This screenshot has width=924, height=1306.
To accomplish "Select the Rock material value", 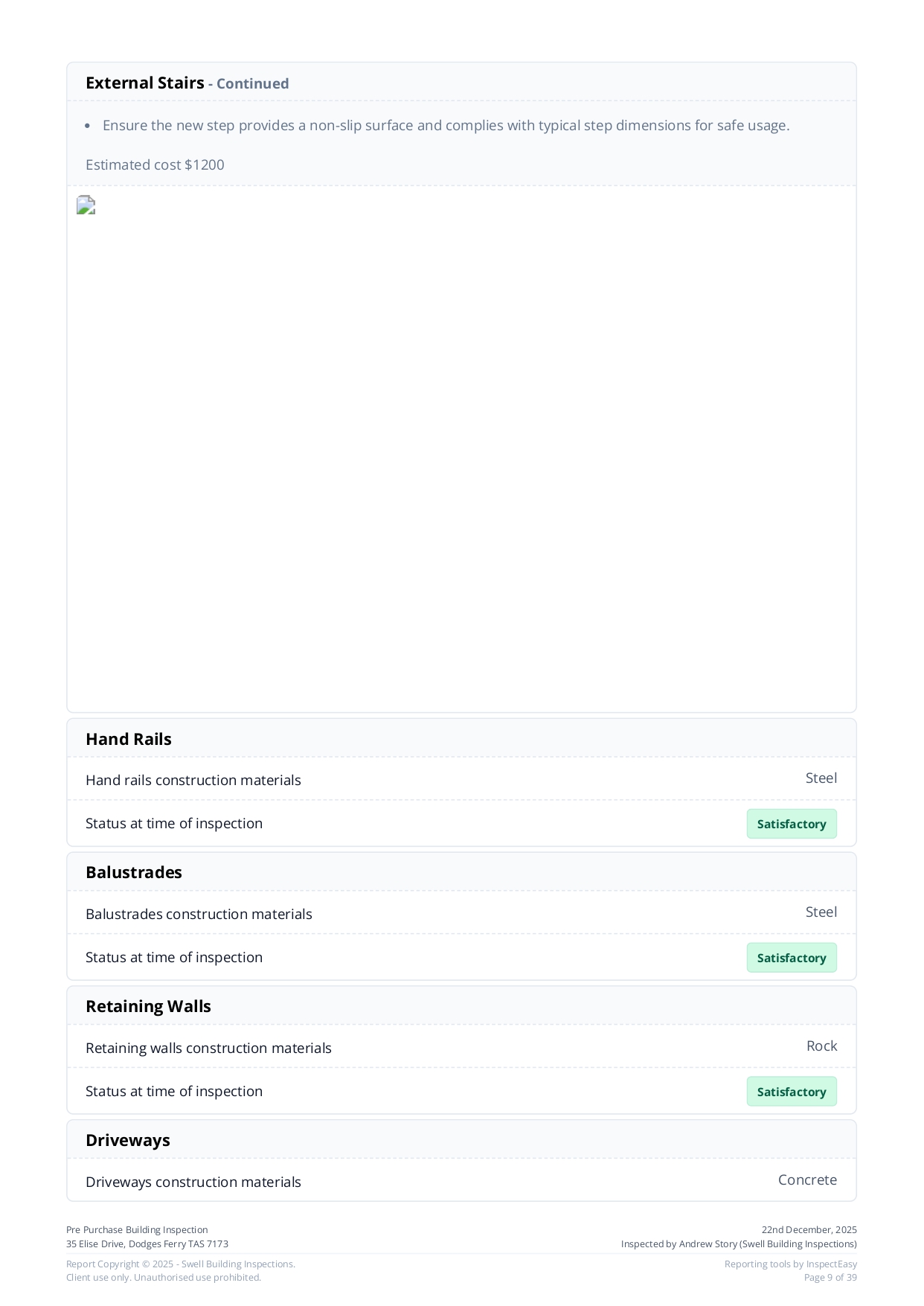I will click(821, 1046).
